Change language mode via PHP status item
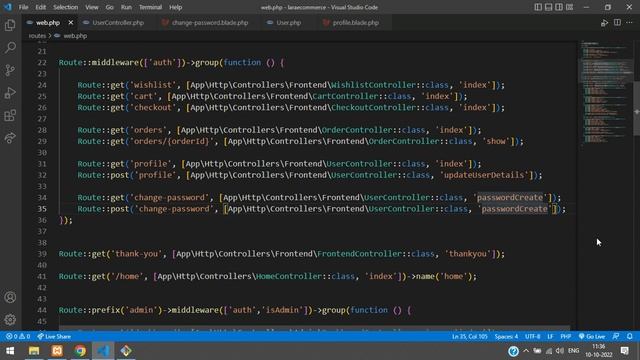This screenshot has width=640, height=360. (565, 336)
